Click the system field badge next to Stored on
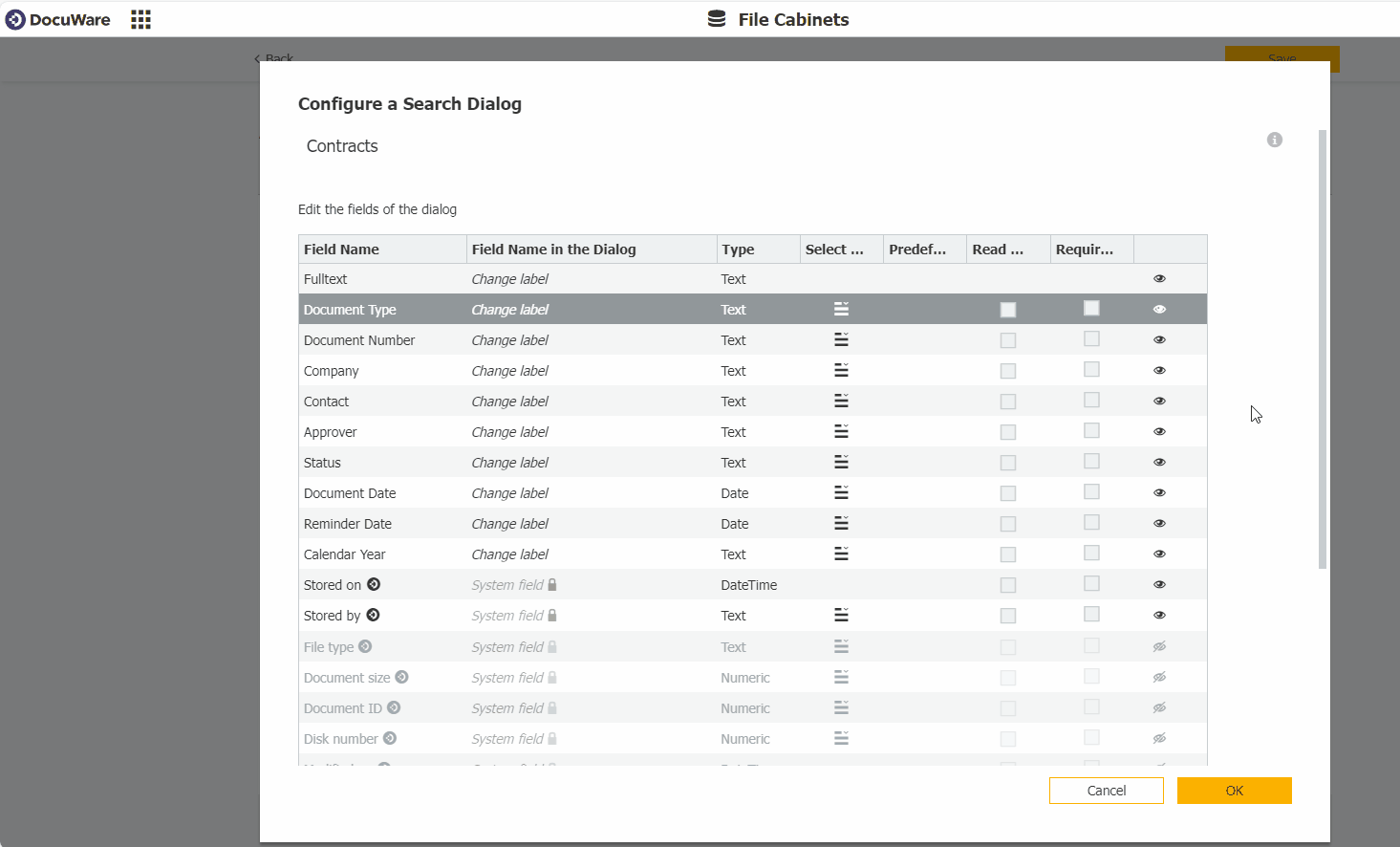Screen dimensions: 1400x847 click(x=374, y=584)
